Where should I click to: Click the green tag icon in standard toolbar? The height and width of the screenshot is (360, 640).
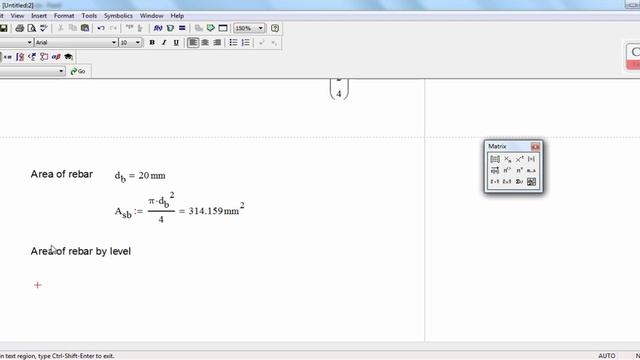coord(211,28)
